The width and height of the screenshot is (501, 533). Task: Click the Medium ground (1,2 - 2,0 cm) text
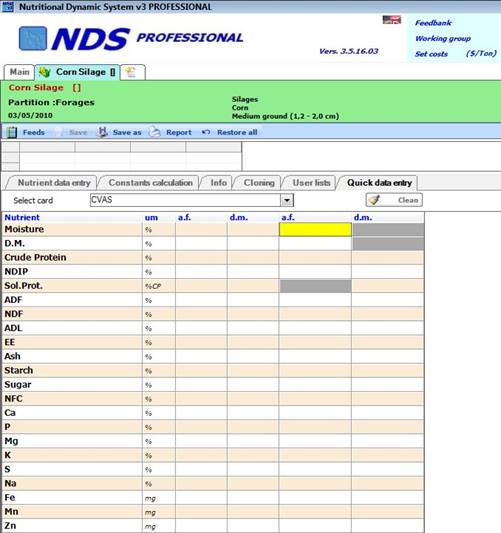tap(285, 116)
